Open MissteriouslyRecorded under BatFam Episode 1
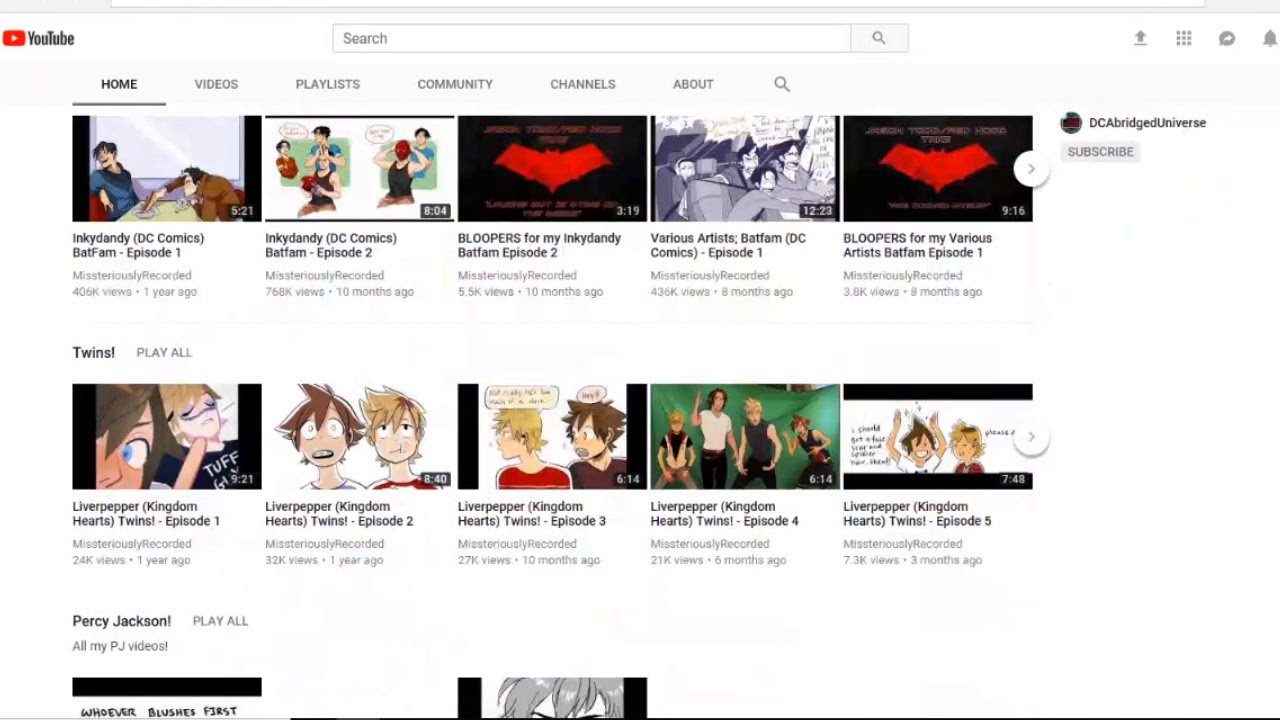The image size is (1280, 720). [x=132, y=276]
